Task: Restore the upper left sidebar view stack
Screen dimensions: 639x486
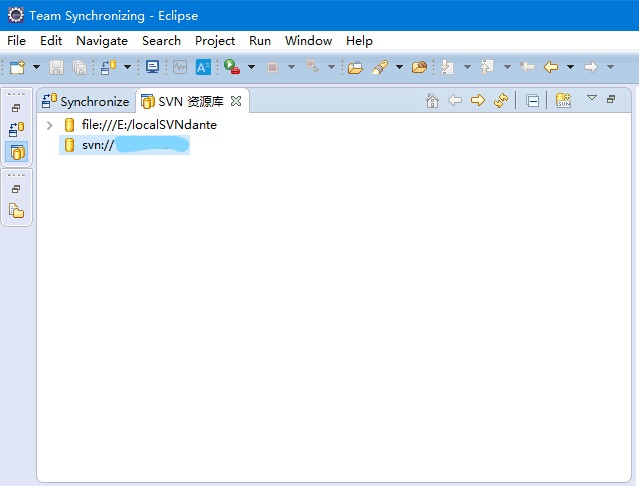Action: pos(16,108)
